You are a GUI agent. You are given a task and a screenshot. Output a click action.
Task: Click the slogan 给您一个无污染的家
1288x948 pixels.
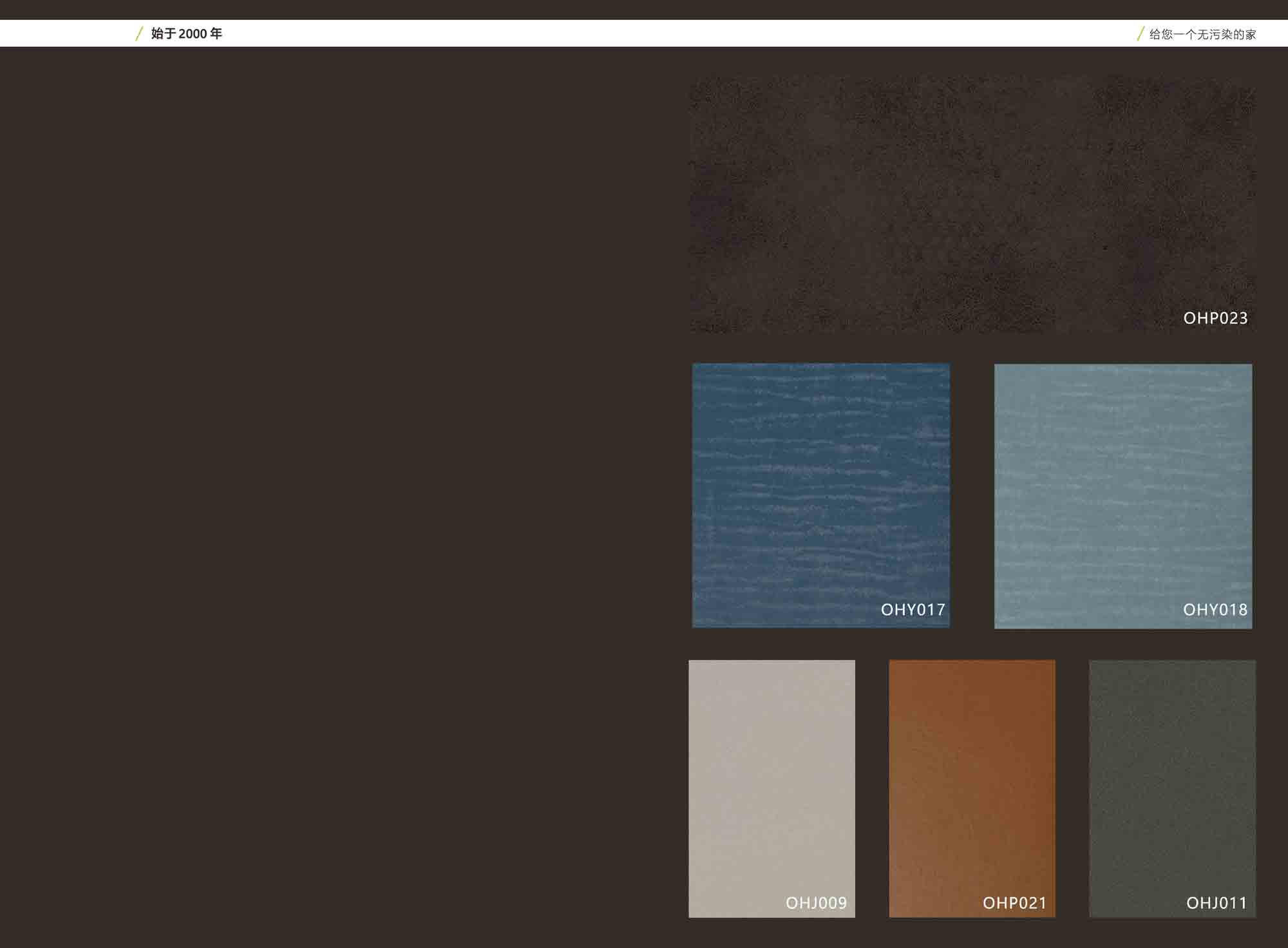pyautogui.click(x=1202, y=34)
